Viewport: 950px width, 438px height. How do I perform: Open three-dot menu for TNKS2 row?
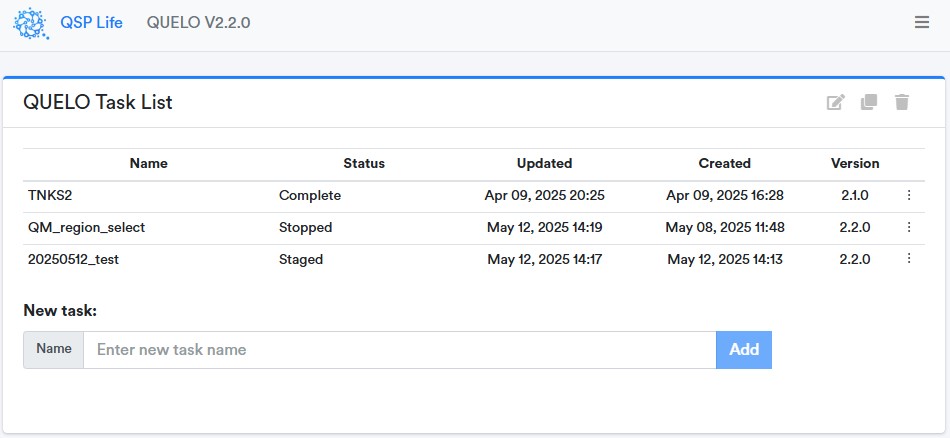pos(908,196)
